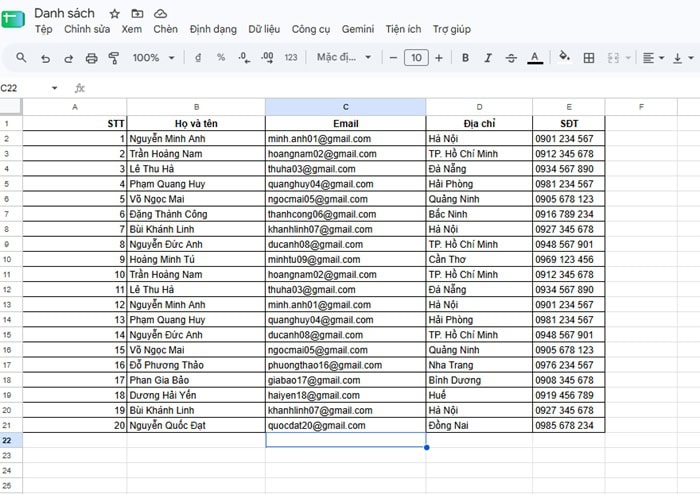Increase decimal places
The image size is (700, 494).
[x=267, y=58]
